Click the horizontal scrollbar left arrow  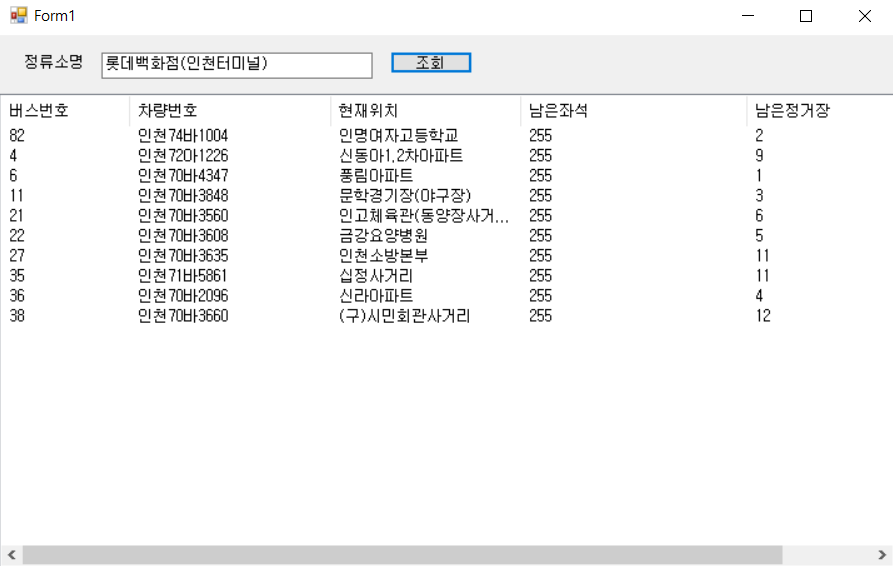[11, 555]
